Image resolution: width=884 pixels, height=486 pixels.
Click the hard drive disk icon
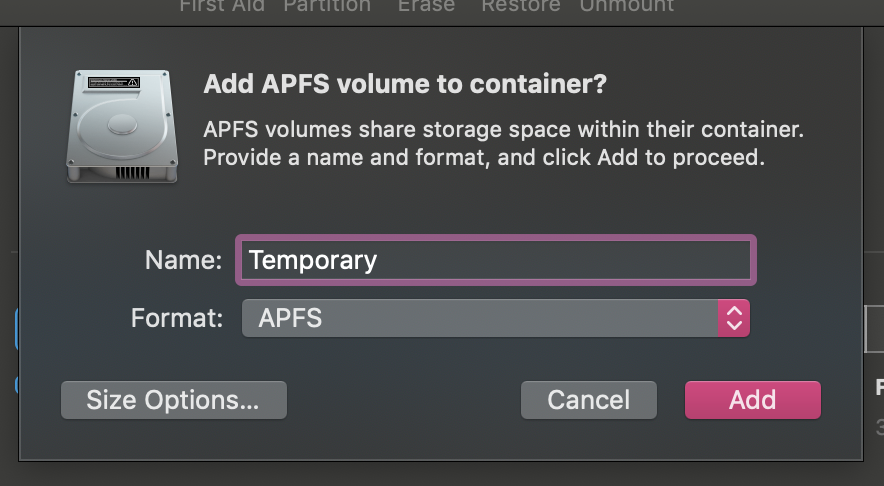(122, 126)
